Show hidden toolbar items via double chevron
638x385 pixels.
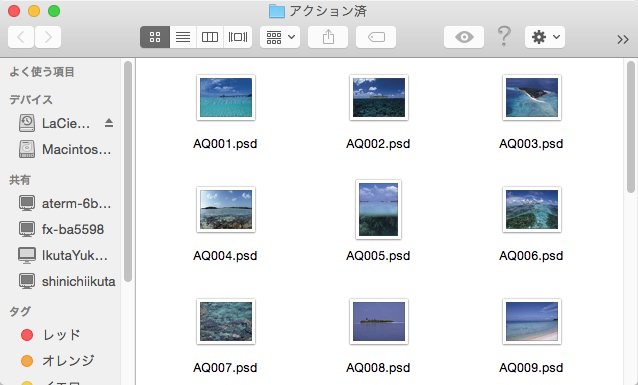[x=623, y=39]
